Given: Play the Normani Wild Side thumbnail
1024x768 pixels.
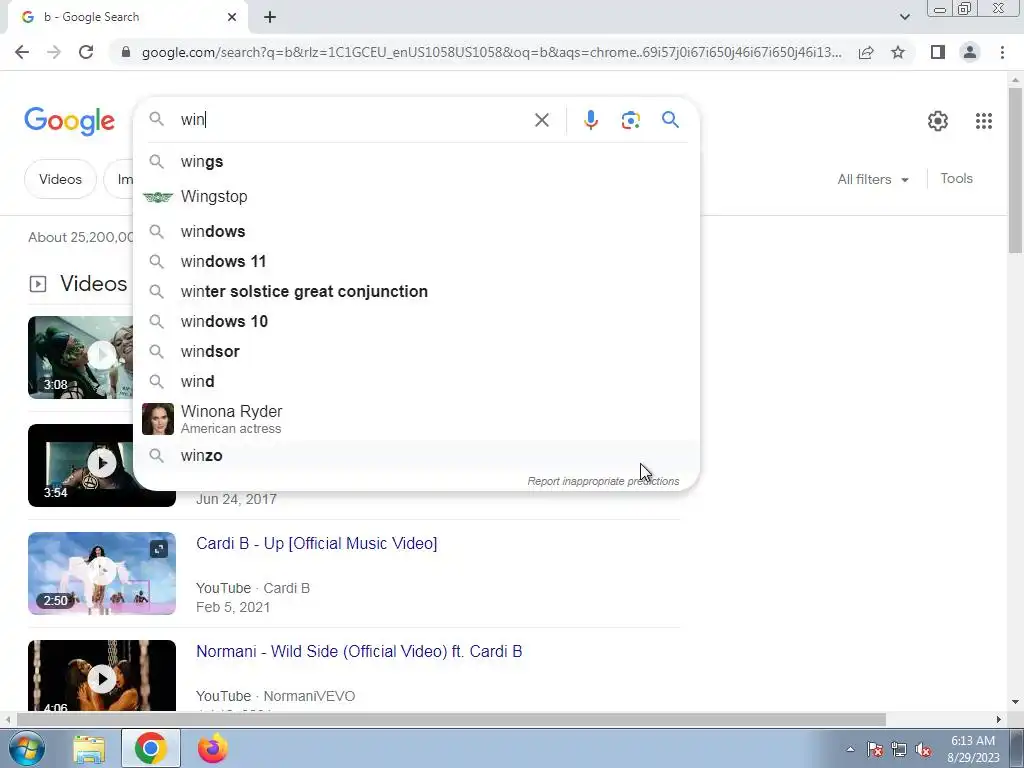Looking at the screenshot, I should pyautogui.click(x=102, y=675).
